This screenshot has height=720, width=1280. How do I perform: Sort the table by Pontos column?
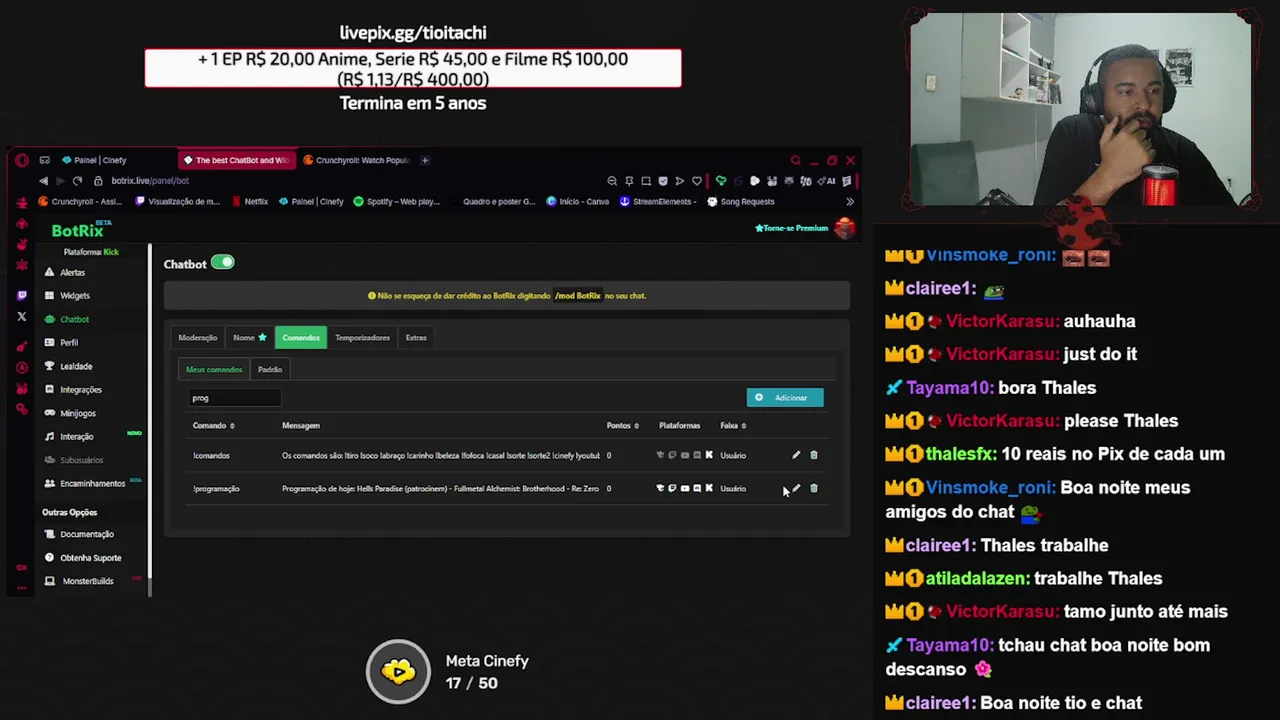click(x=622, y=426)
